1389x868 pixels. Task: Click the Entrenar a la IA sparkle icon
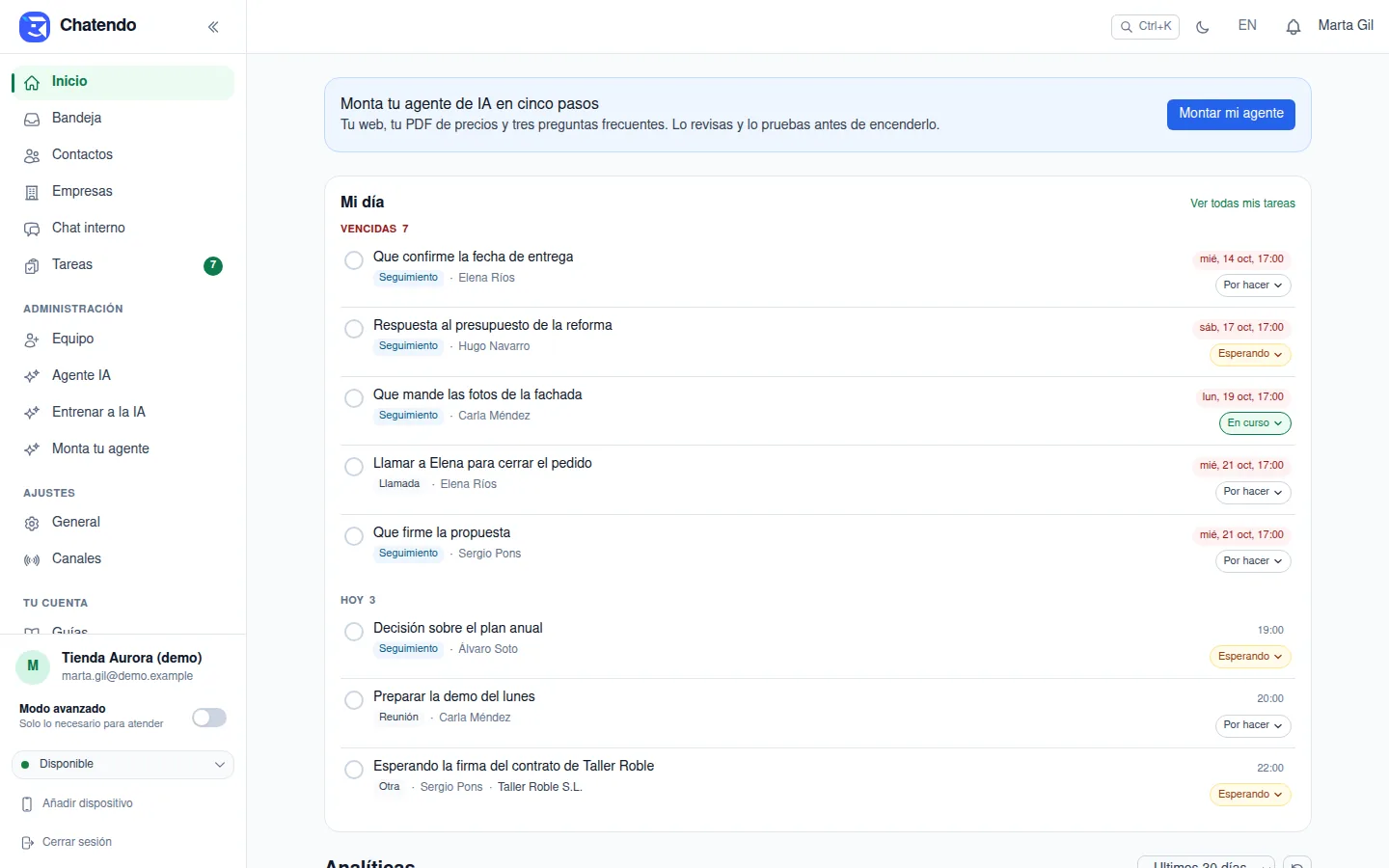click(x=32, y=413)
